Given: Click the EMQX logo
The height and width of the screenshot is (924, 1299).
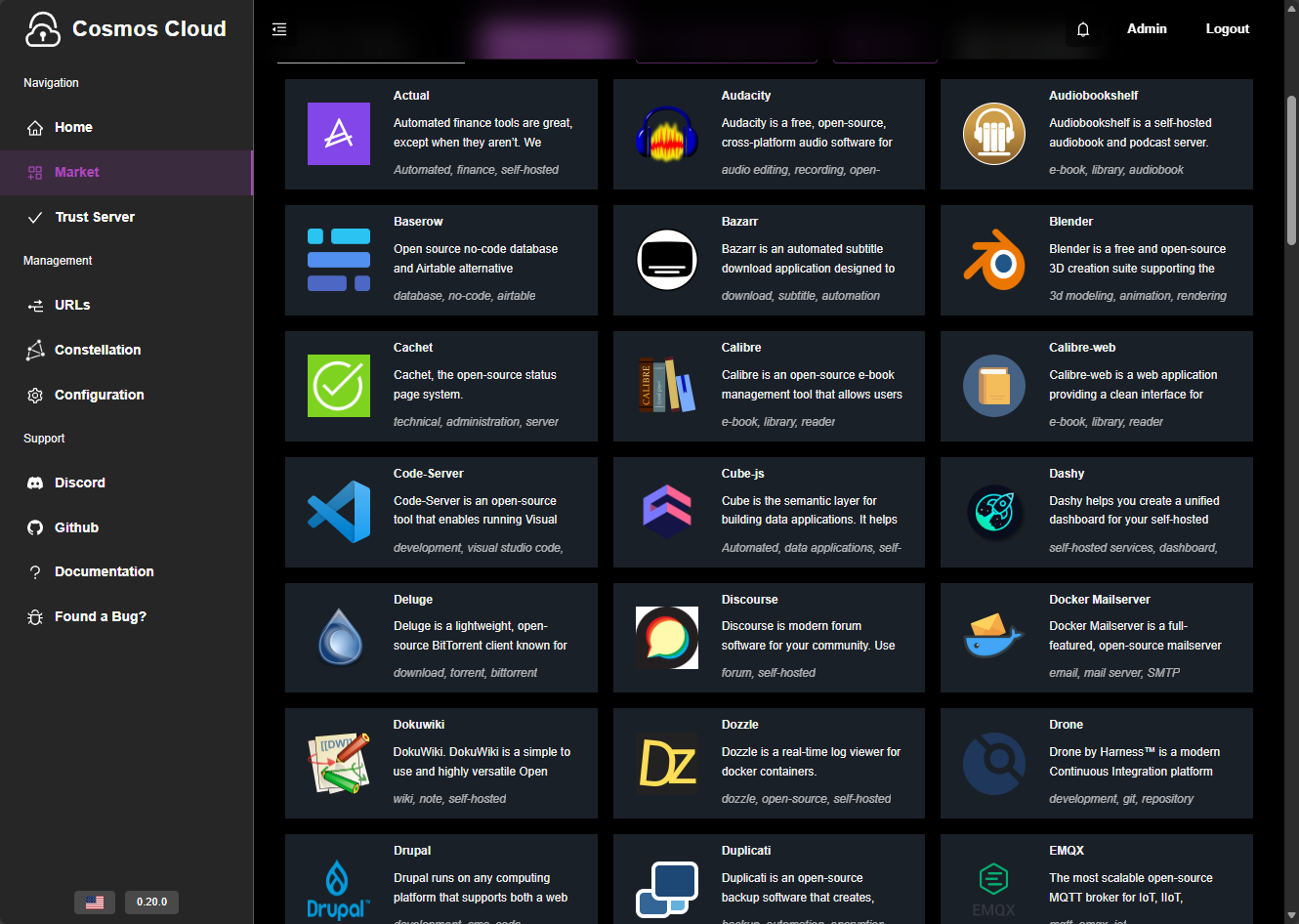Looking at the screenshot, I should tap(994, 889).
